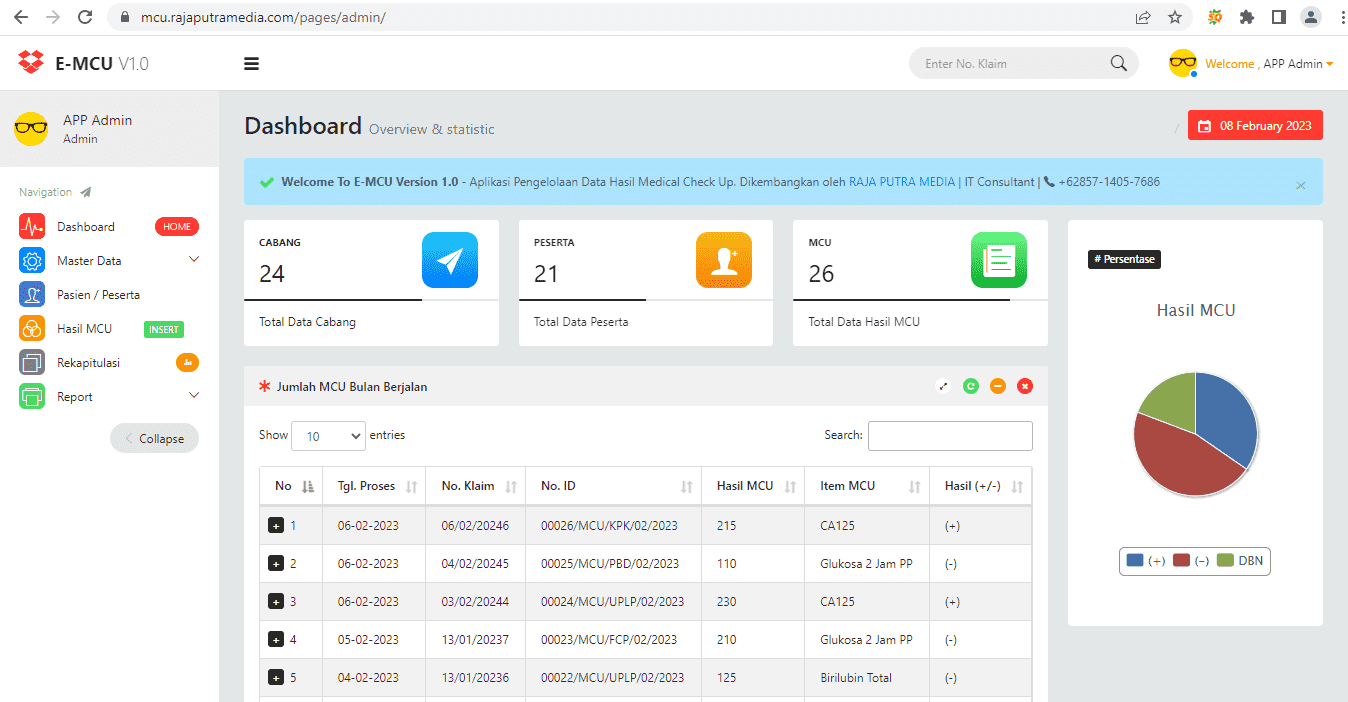Click the (+) legend swatch under Hasil MCU
Screen dimensions: 1348x702
click(1134, 561)
